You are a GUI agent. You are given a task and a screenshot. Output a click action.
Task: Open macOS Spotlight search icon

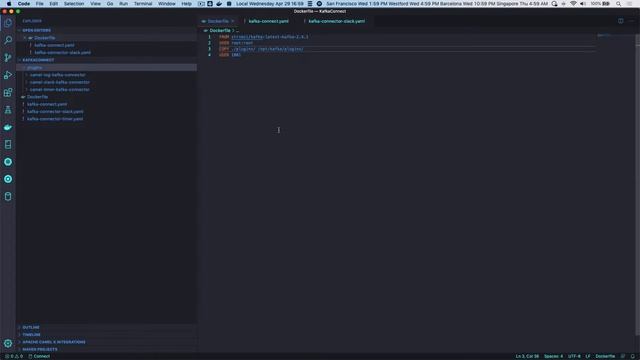[618, 4]
